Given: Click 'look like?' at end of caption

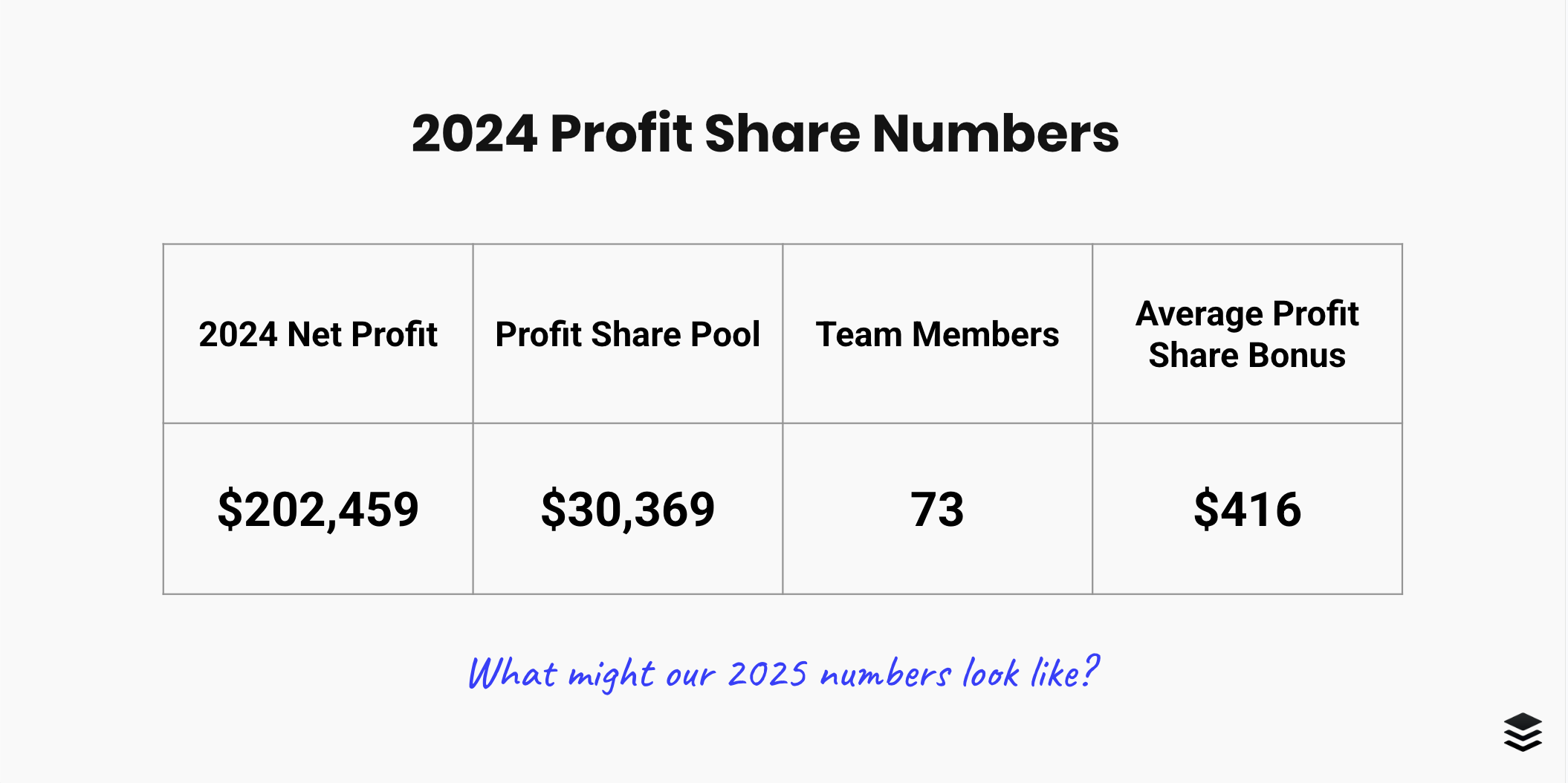Looking at the screenshot, I should click(x=1031, y=672).
